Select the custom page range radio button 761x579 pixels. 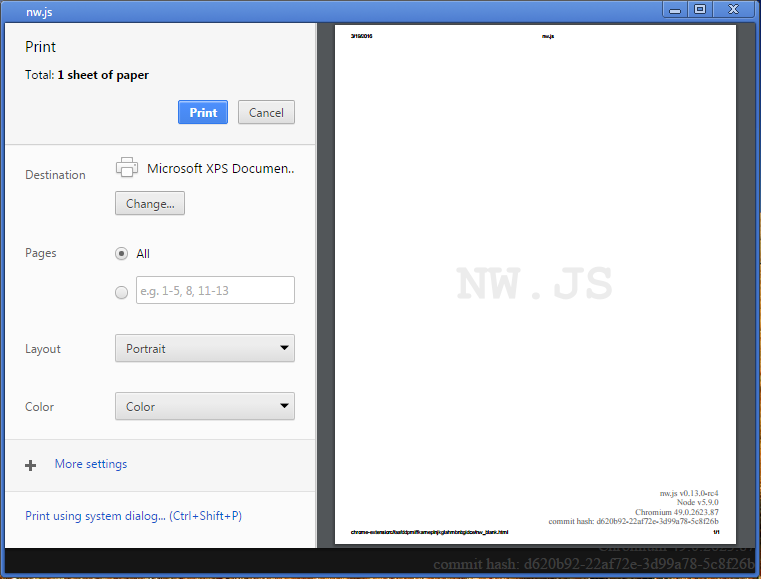(122, 292)
